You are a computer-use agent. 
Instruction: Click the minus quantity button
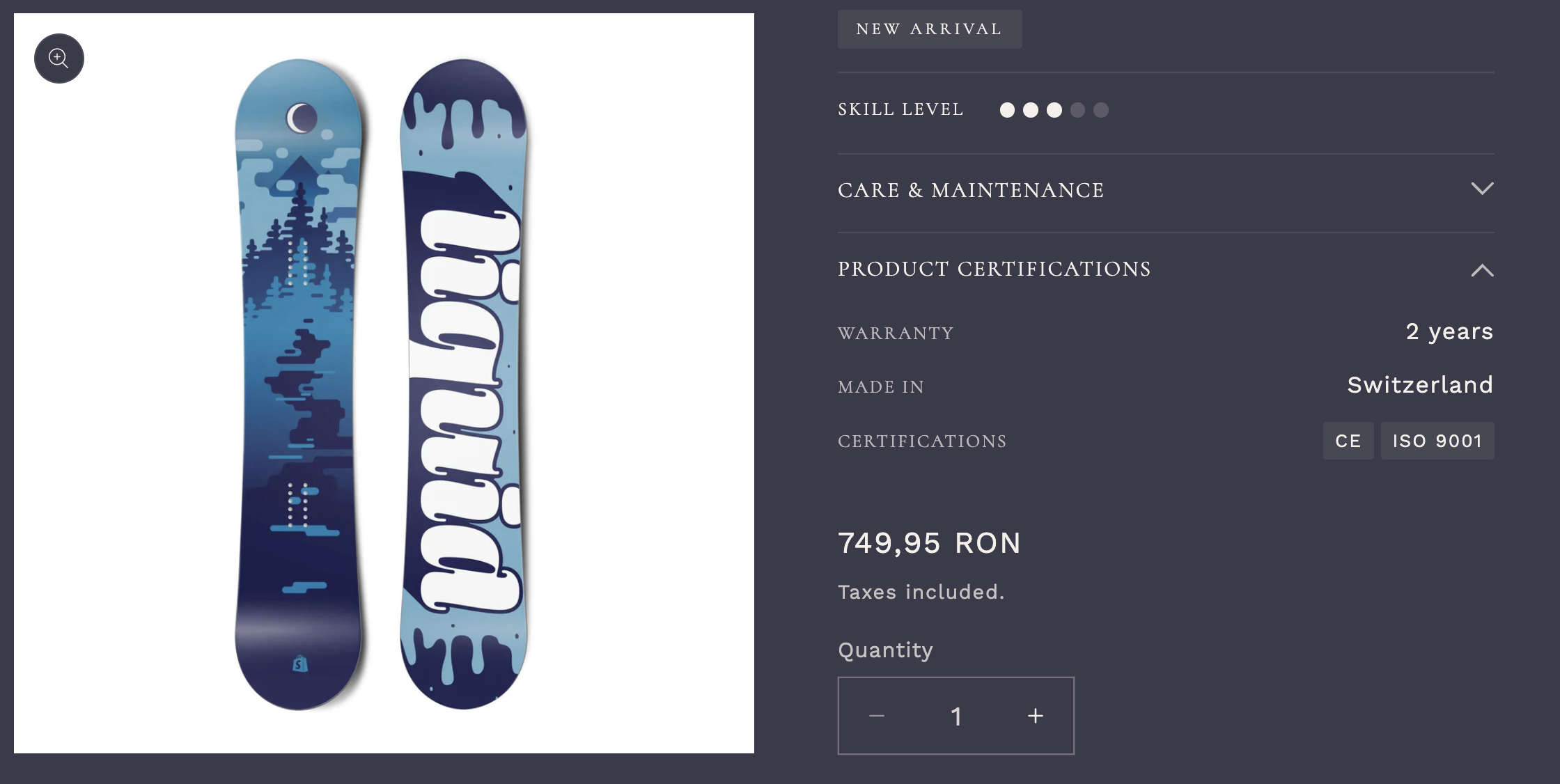(877, 716)
